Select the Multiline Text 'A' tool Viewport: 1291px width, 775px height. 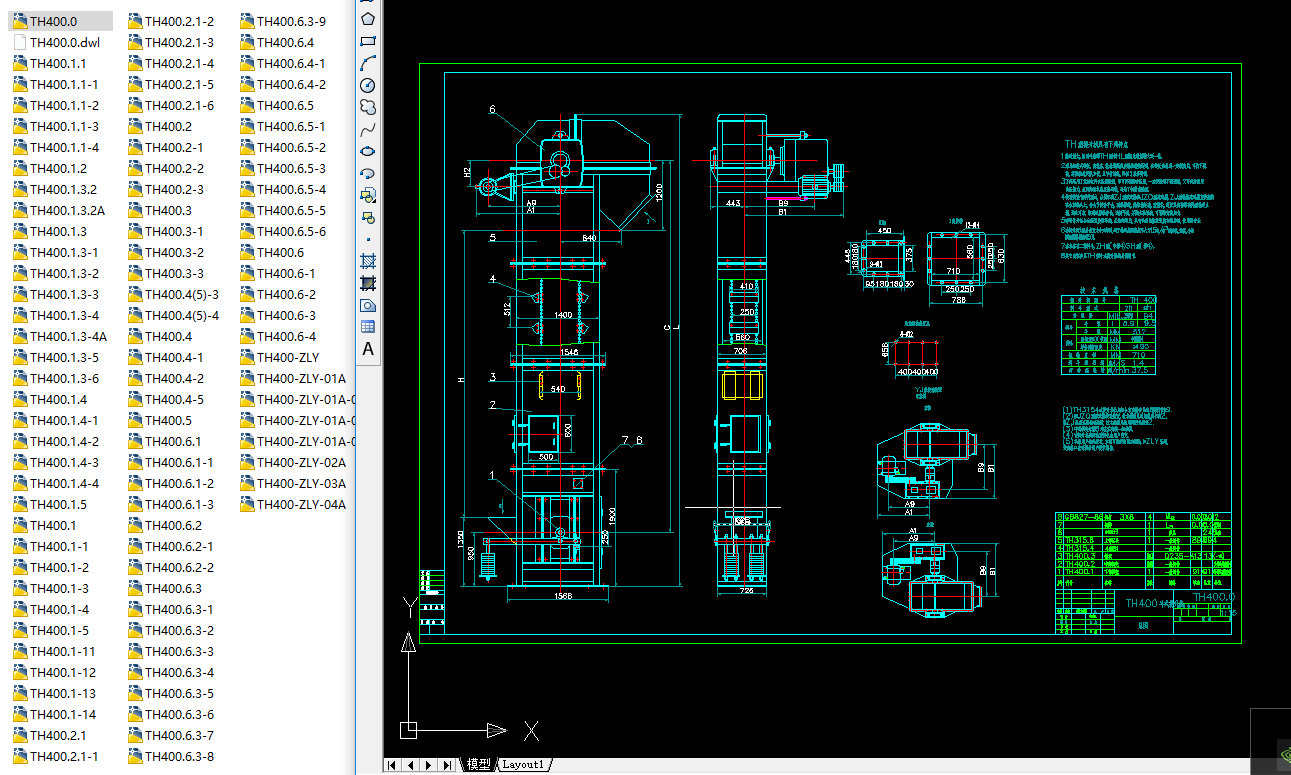point(368,349)
